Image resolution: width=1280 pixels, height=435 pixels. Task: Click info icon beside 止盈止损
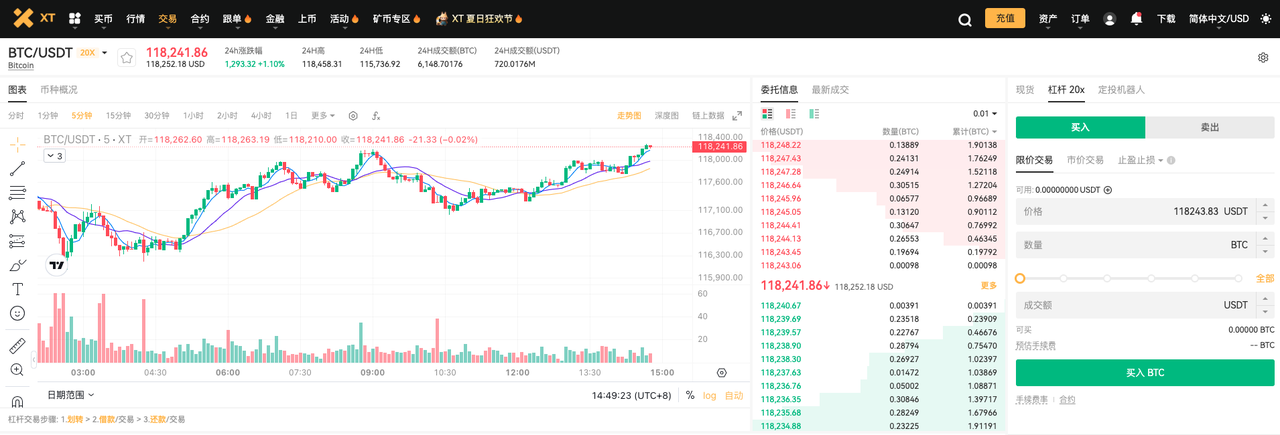click(1171, 160)
